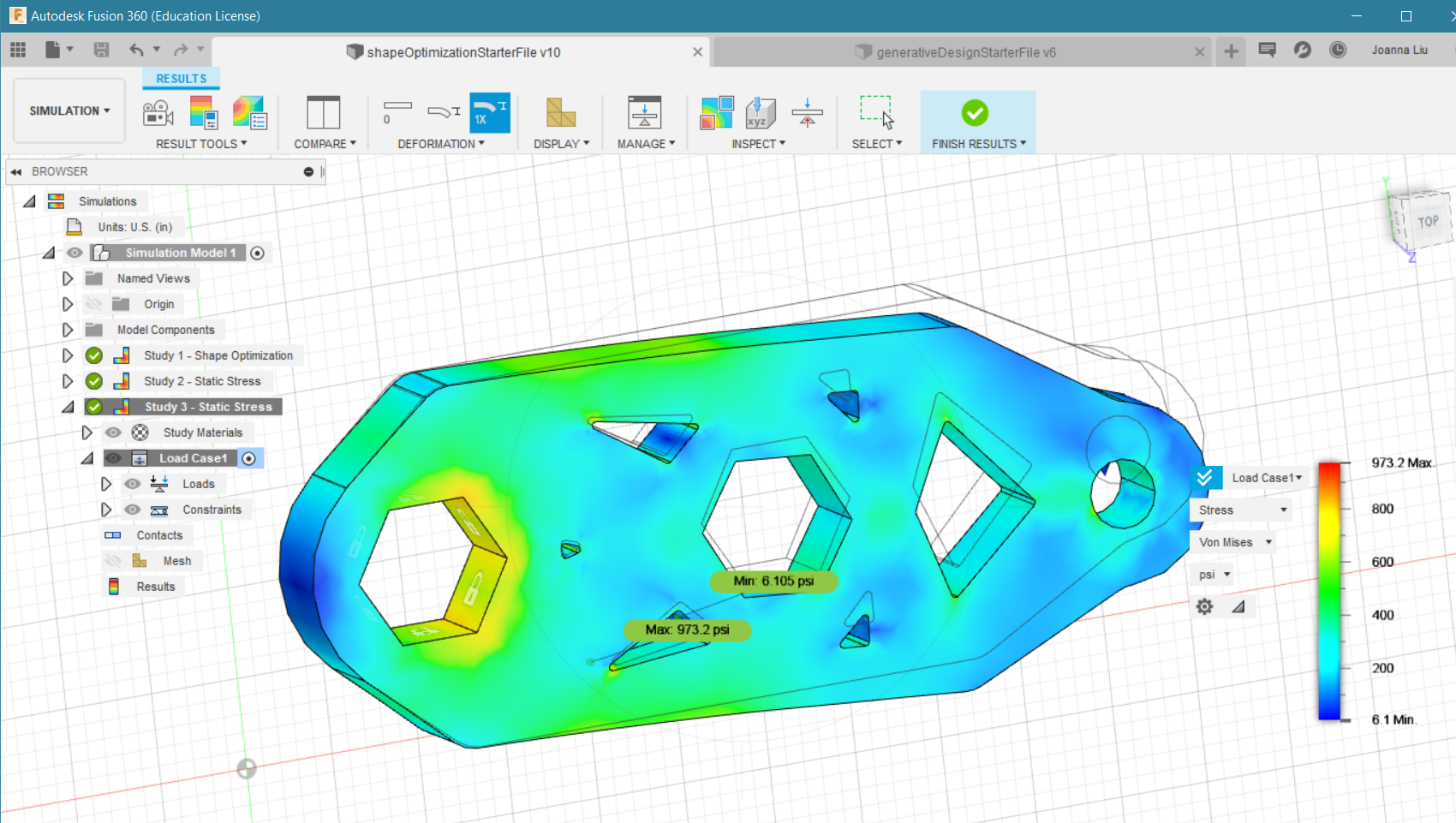The width and height of the screenshot is (1456, 823).
Task: Click the TOP view cube face
Action: 1428,221
